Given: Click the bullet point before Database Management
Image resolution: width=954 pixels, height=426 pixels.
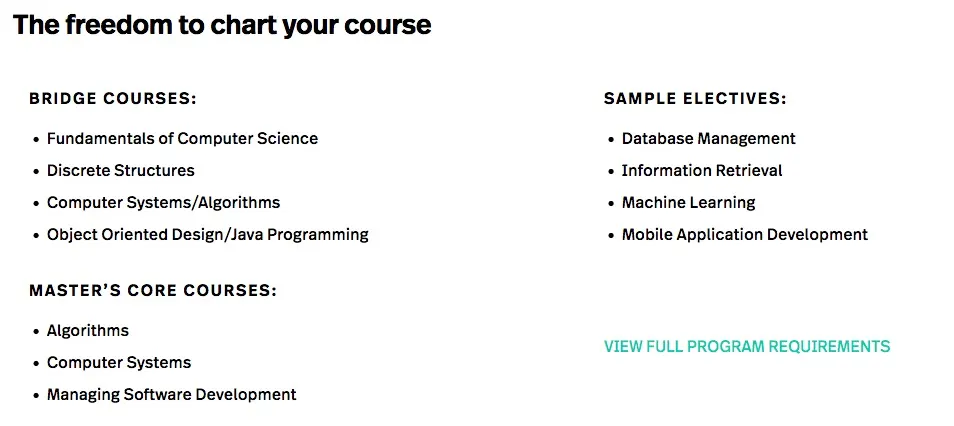Looking at the screenshot, I should pyautogui.click(x=611, y=140).
